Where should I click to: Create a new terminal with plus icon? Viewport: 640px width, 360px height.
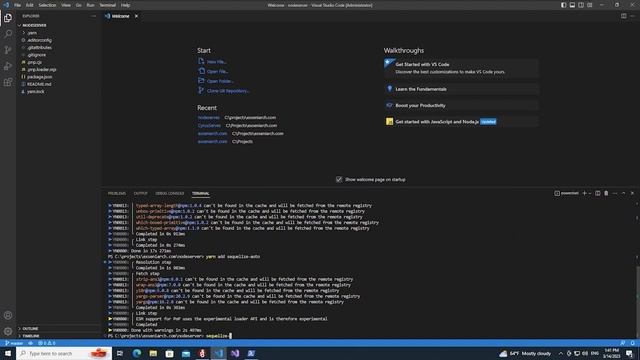[x=584, y=193]
